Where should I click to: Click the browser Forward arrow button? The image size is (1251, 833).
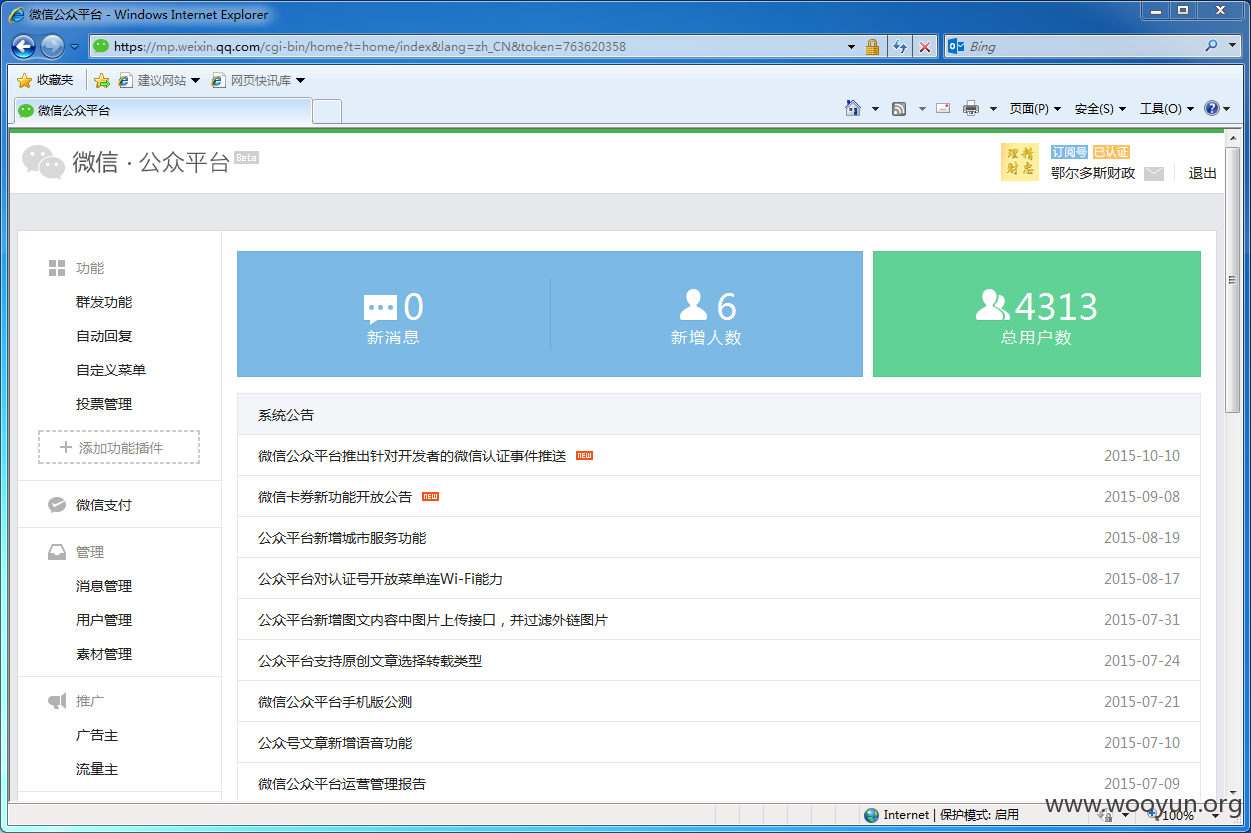(52, 46)
